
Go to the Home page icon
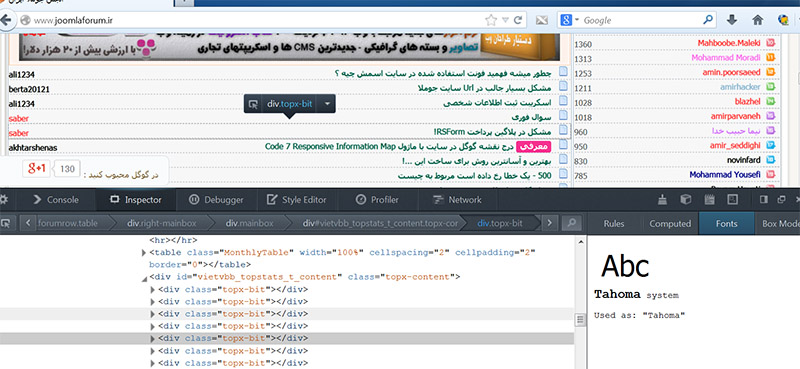(758, 20)
